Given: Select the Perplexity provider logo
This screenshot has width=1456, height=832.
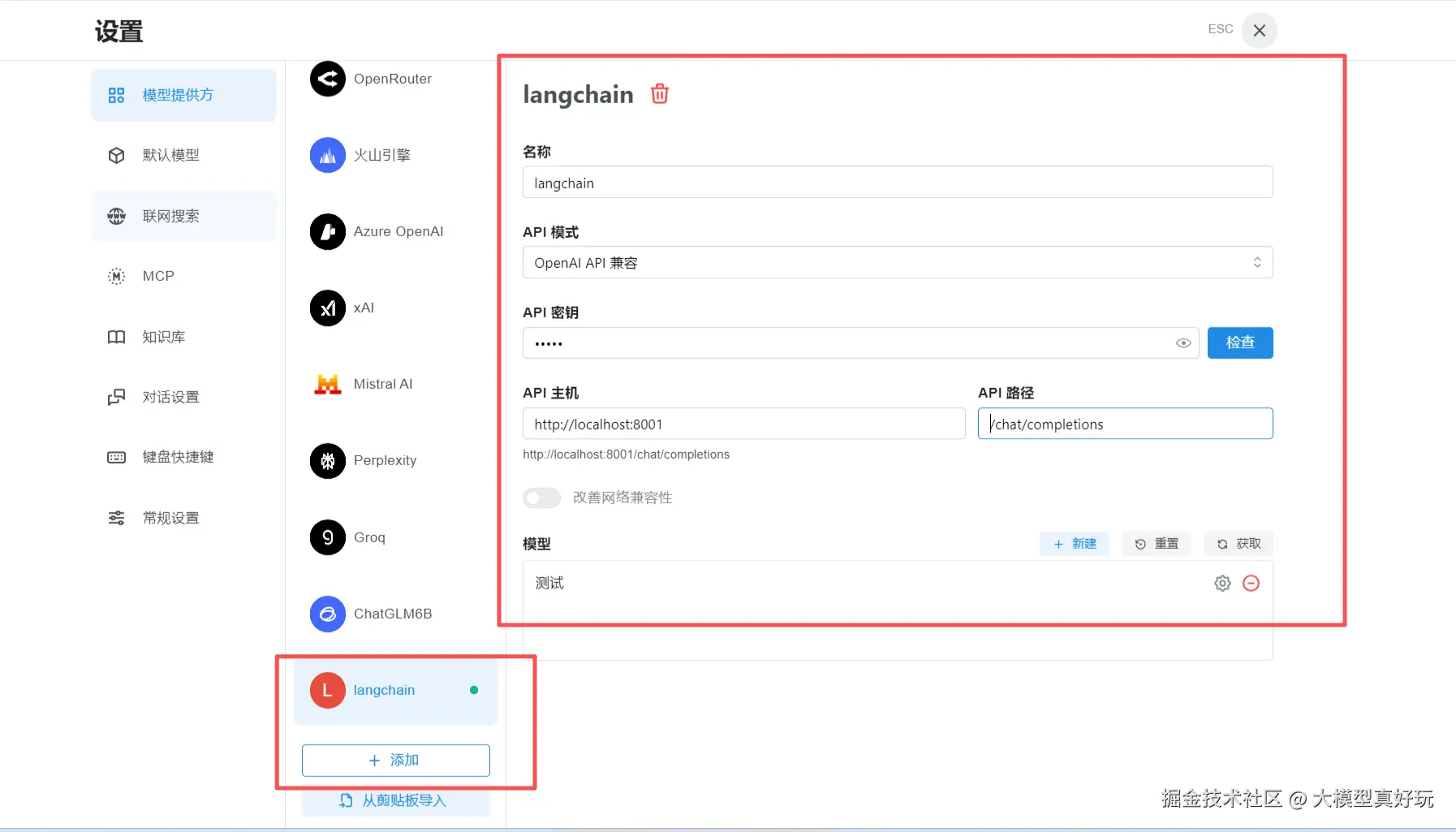Looking at the screenshot, I should [328, 461].
